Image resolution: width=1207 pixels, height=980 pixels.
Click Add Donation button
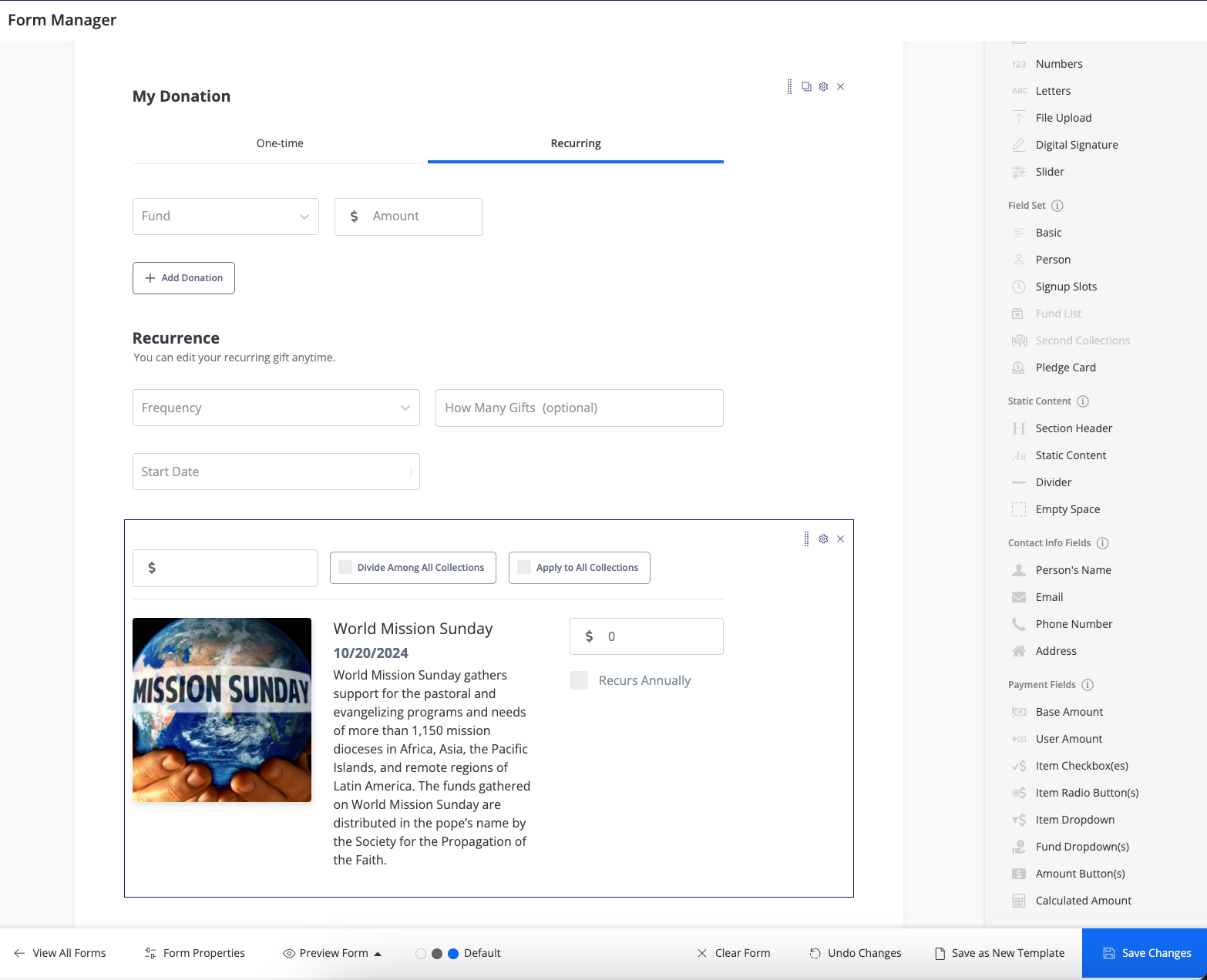click(183, 278)
